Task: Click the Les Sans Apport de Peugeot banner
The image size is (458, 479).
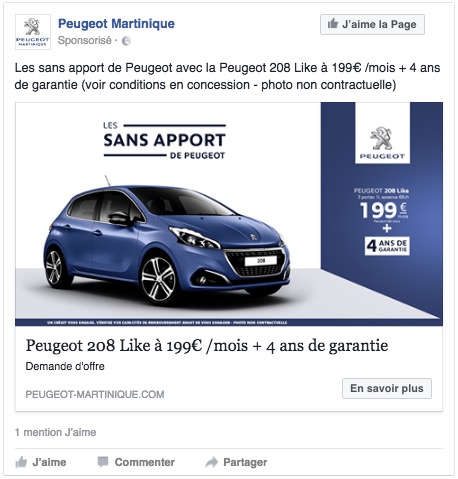Action: point(164,140)
